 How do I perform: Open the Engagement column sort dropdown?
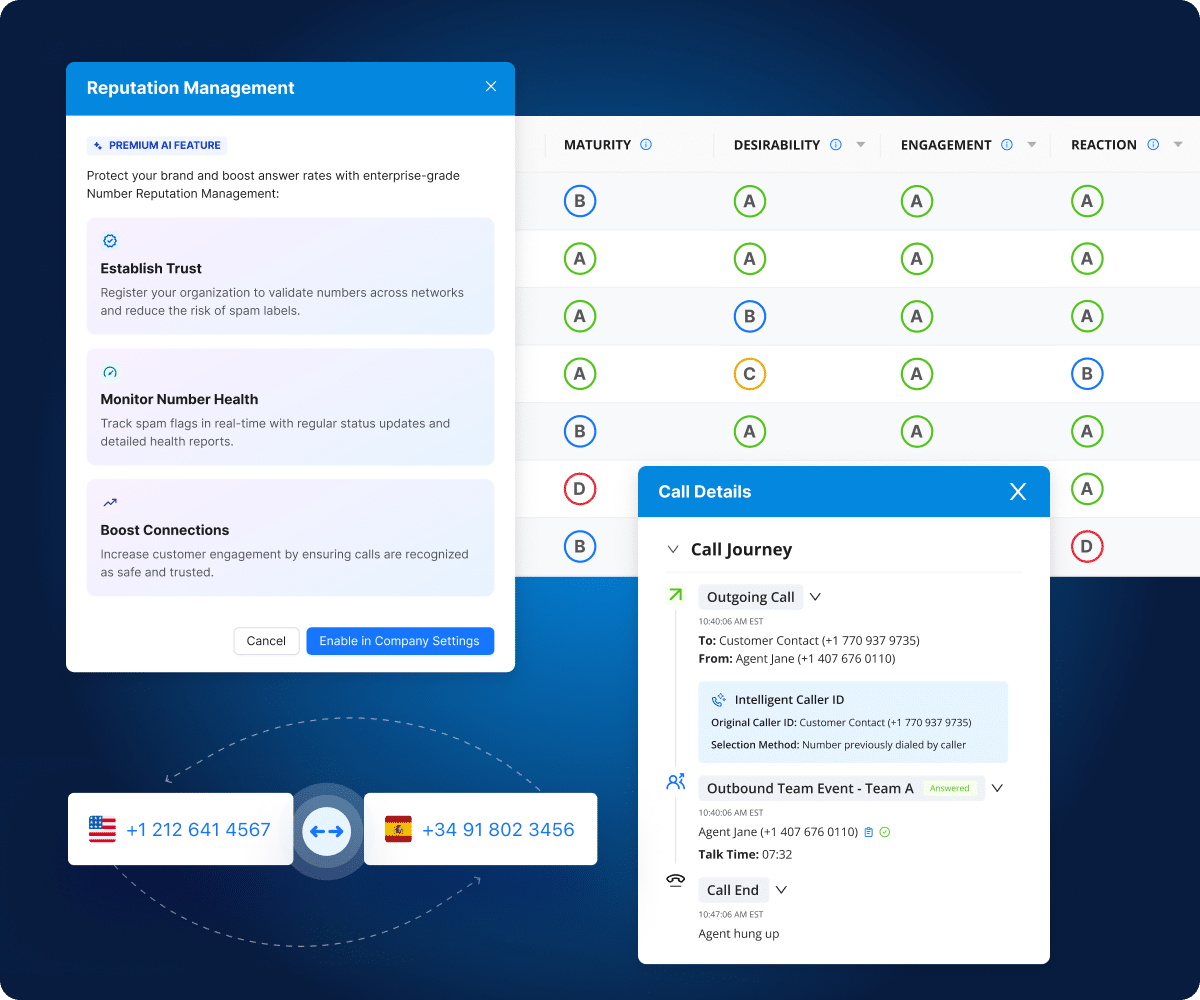(1032, 145)
